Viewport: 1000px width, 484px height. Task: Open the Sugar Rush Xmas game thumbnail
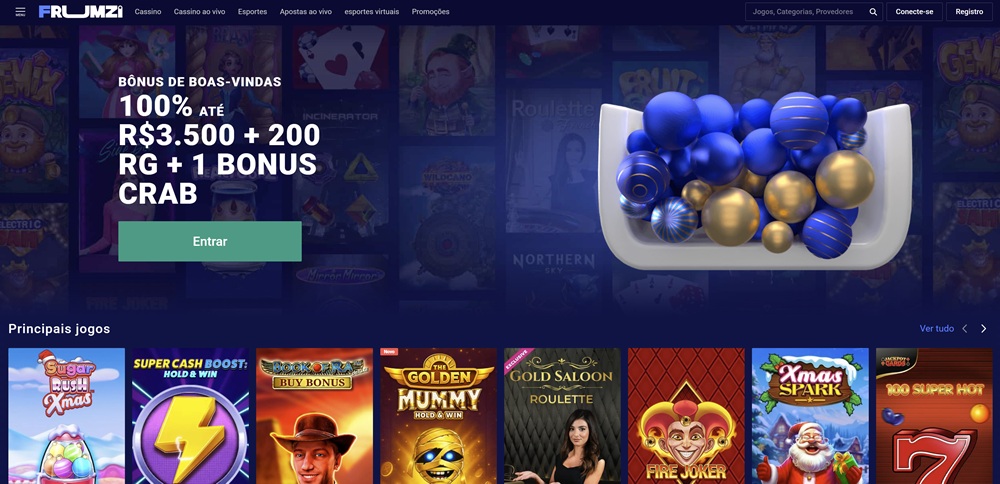[66, 416]
